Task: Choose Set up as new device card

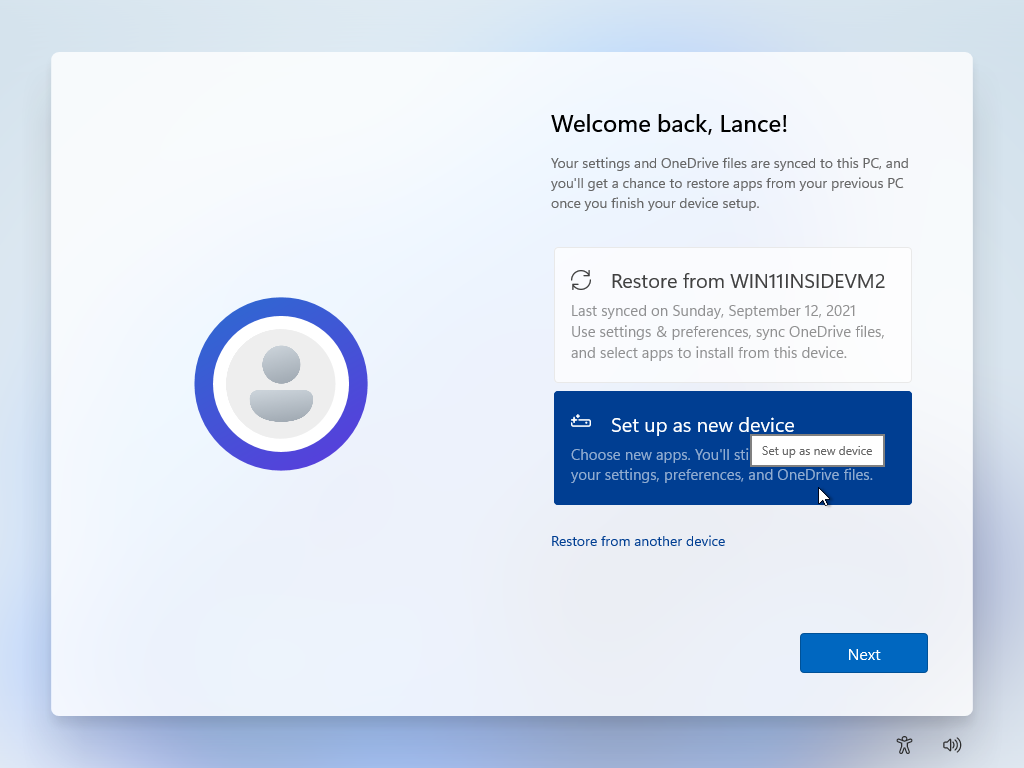Action: point(733,448)
